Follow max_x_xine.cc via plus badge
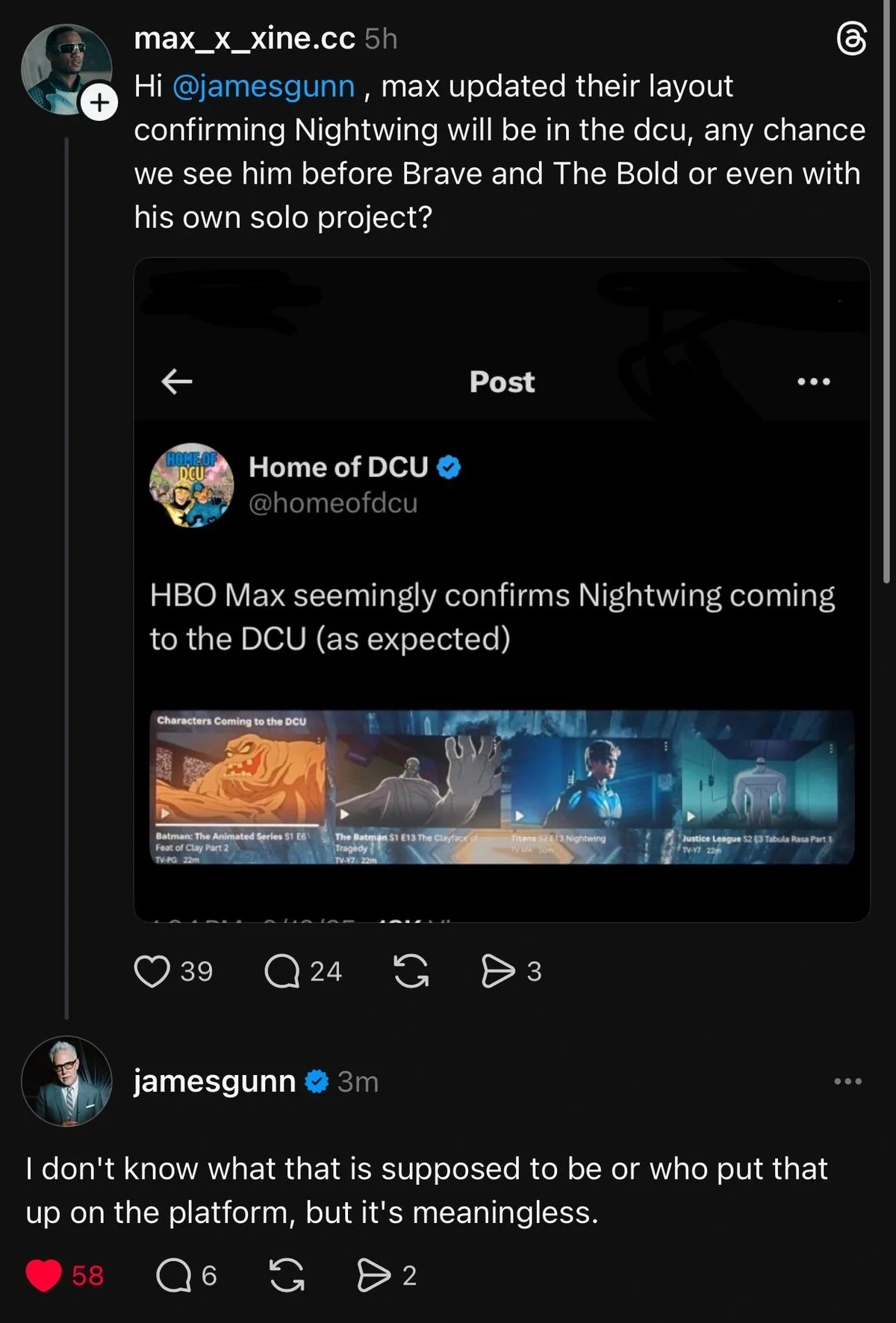The image size is (896, 1323). [x=99, y=102]
